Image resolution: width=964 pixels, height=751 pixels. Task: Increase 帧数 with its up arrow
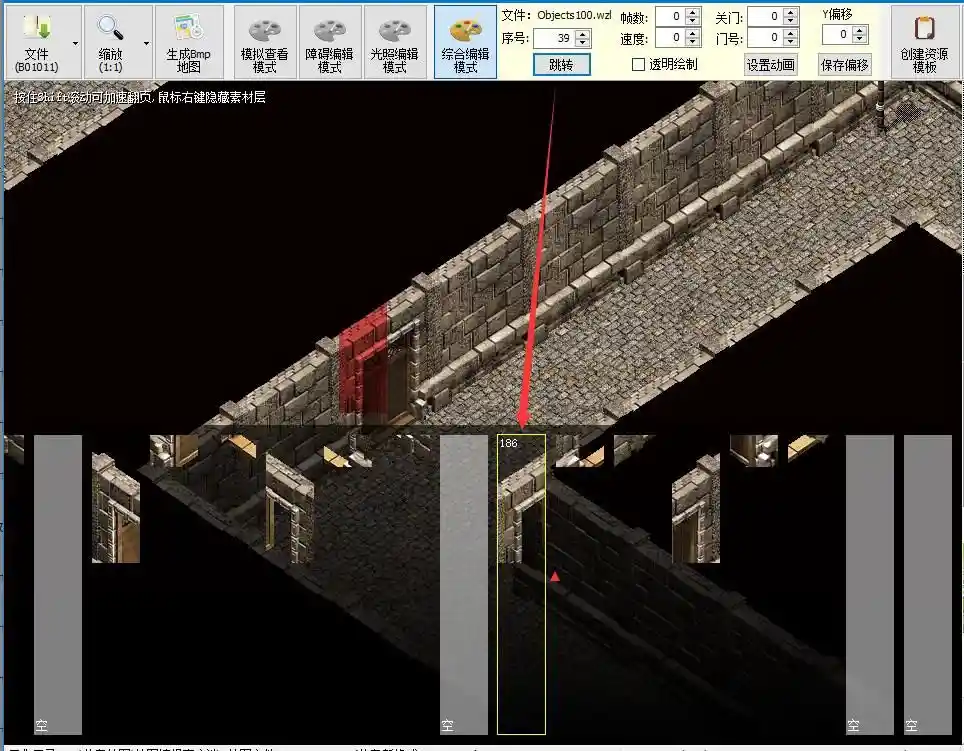pyautogui.click(x=693, y=12)
